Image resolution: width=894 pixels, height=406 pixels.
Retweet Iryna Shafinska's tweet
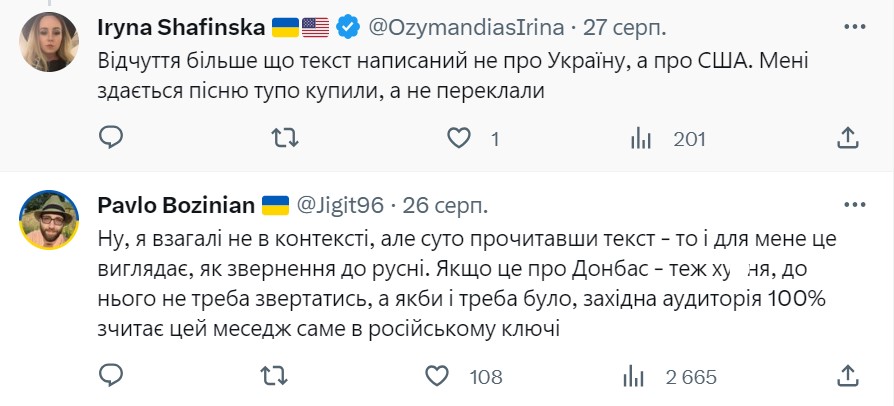pyautogui.click(x=285, y=137)
